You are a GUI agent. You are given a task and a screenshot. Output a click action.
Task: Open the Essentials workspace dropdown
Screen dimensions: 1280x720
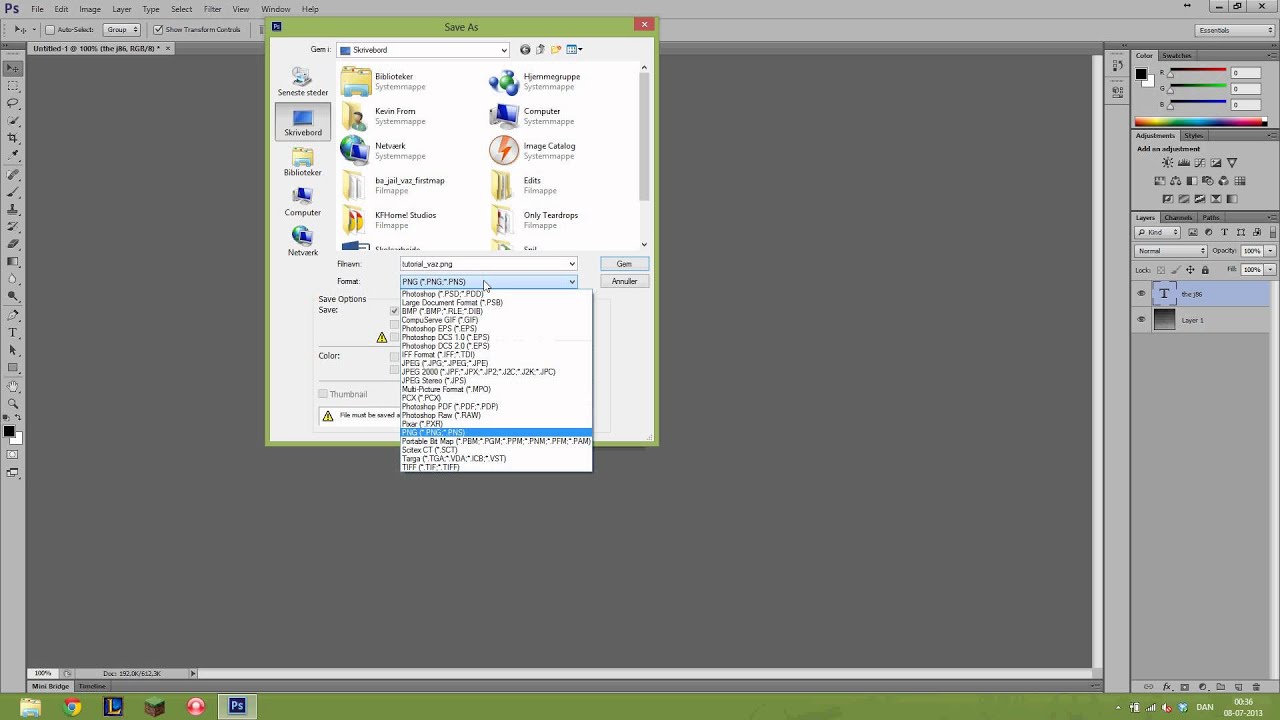point(1234,30)
